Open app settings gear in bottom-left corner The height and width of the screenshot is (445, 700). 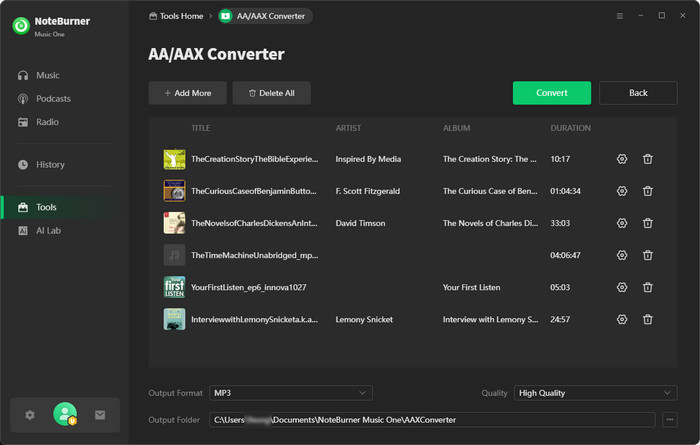(30, 414)
